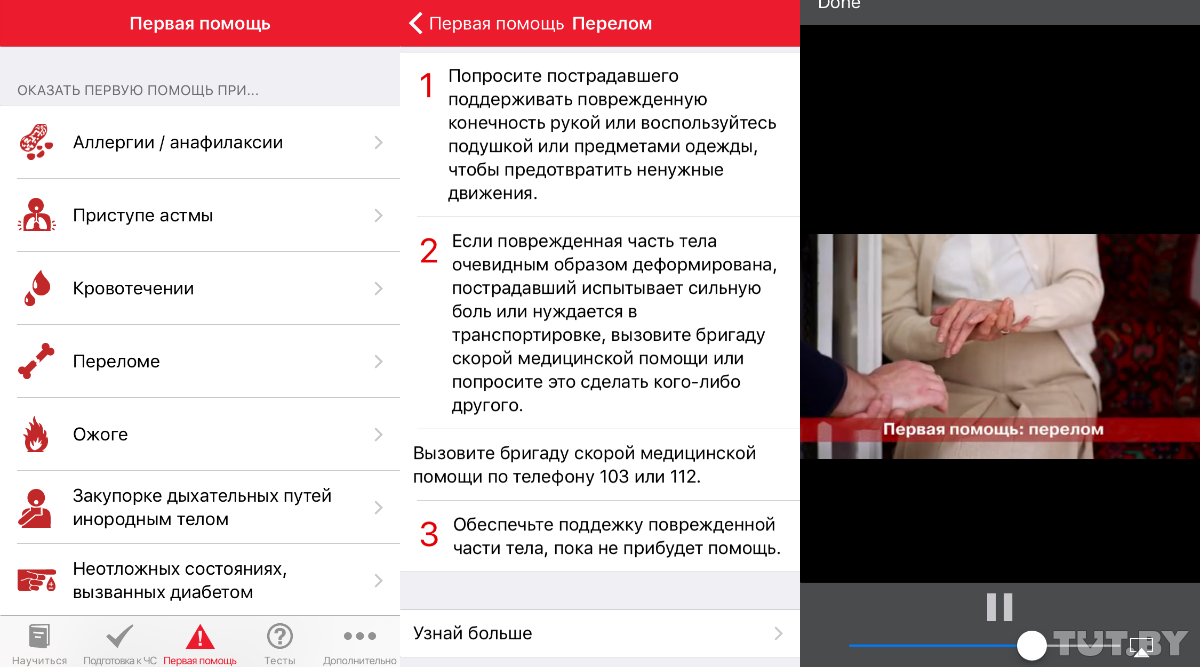Viewport: 1200px width, 667px height.
Task: Tap the Перелом page title
Action: coord(612,23)
